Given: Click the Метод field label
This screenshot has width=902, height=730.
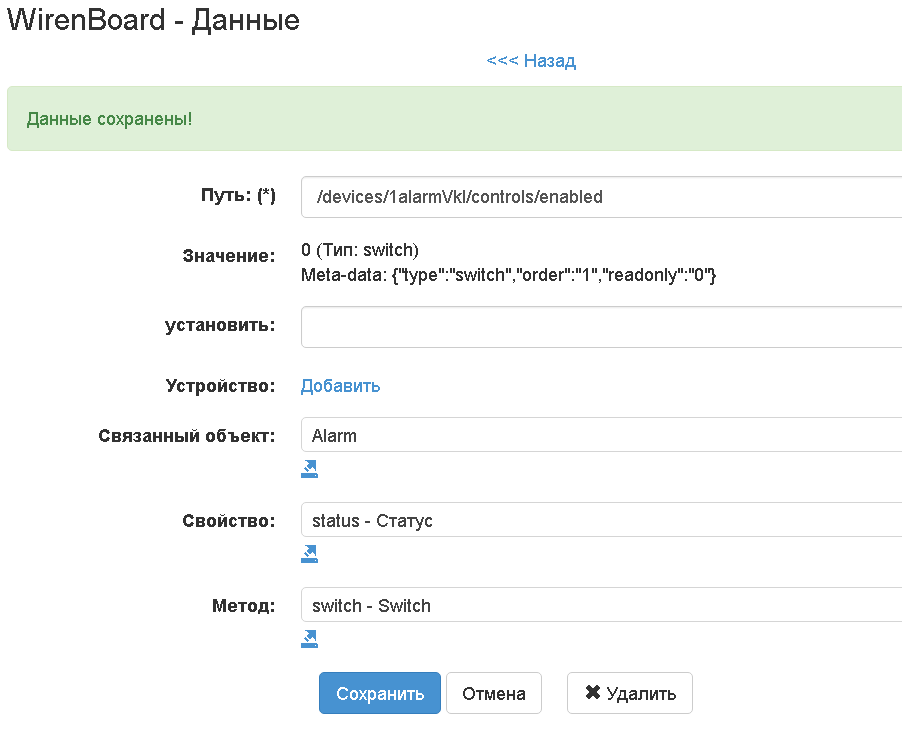Looking at the screenshot, I should tap(243, 606).
